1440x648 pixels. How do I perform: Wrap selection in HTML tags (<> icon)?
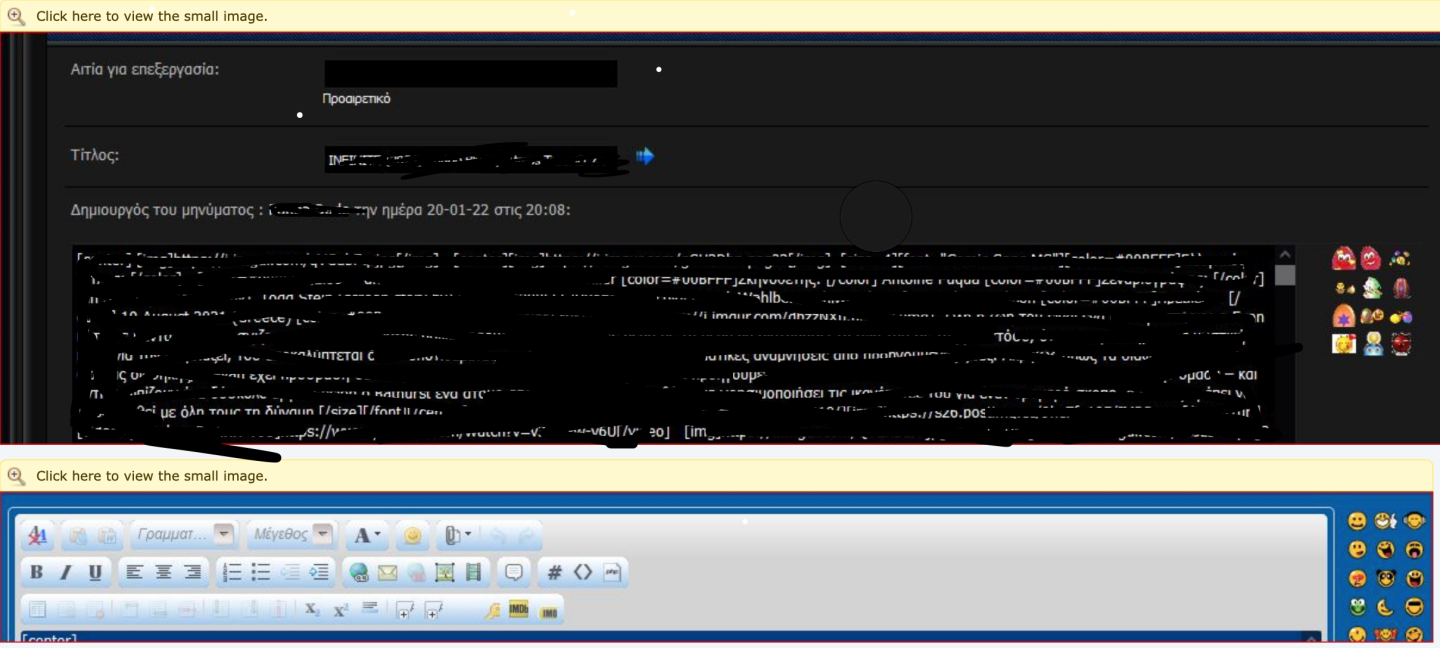(x=583, y=573)
